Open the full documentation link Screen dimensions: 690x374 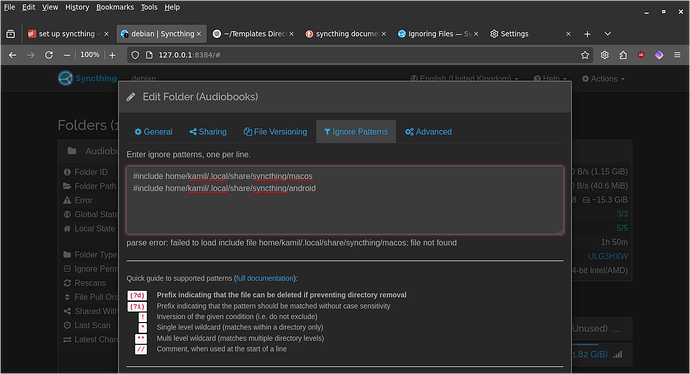pos(264,278)
